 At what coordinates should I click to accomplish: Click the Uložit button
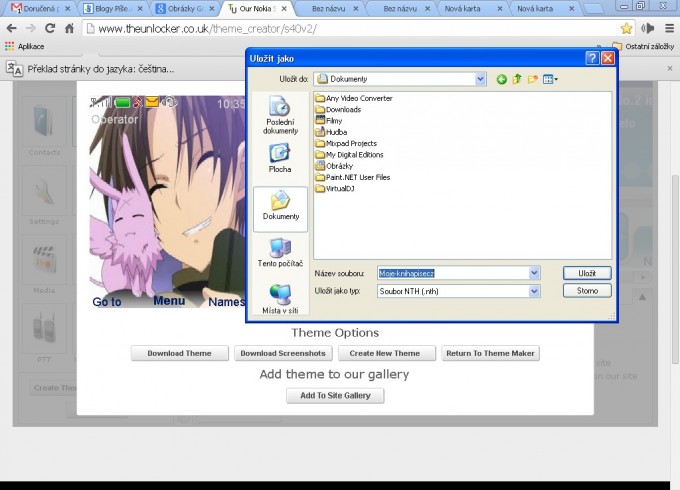[587, 273]
